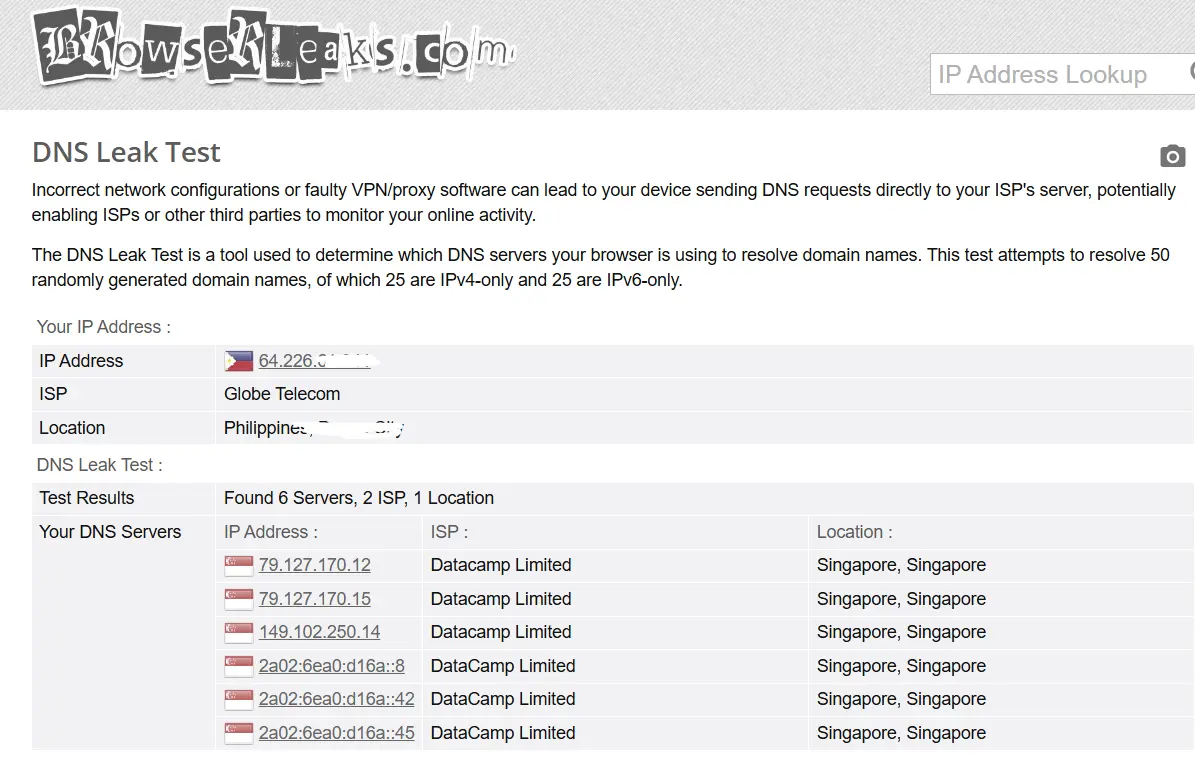Select the Philippines location value
Viewport: 1195px width, 766px height.
(x=313, y=428)
